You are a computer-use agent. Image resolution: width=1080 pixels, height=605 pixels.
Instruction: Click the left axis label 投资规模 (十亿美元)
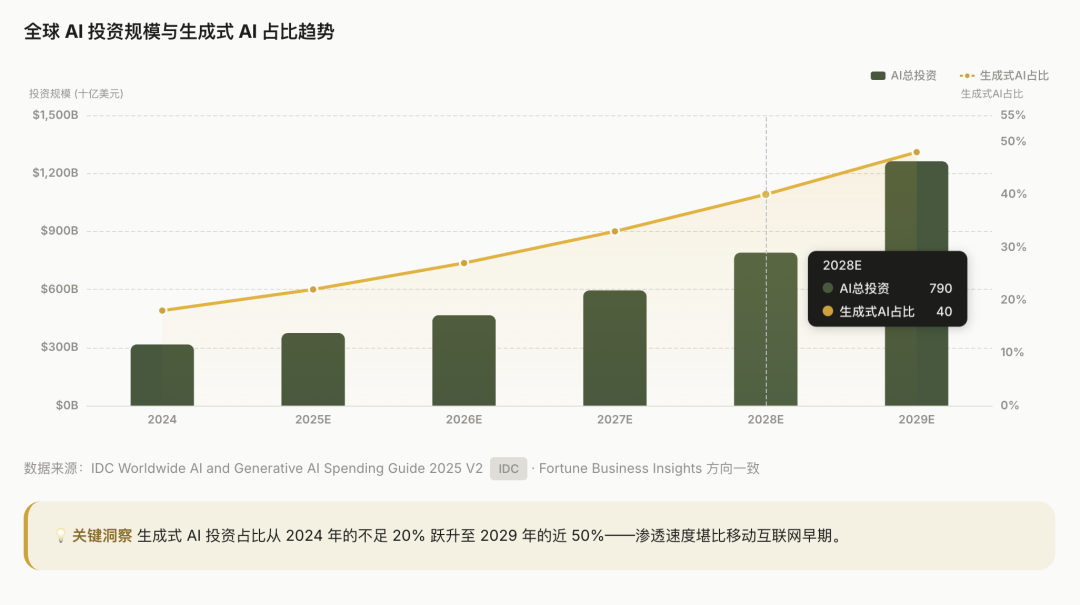coord(76,94)
